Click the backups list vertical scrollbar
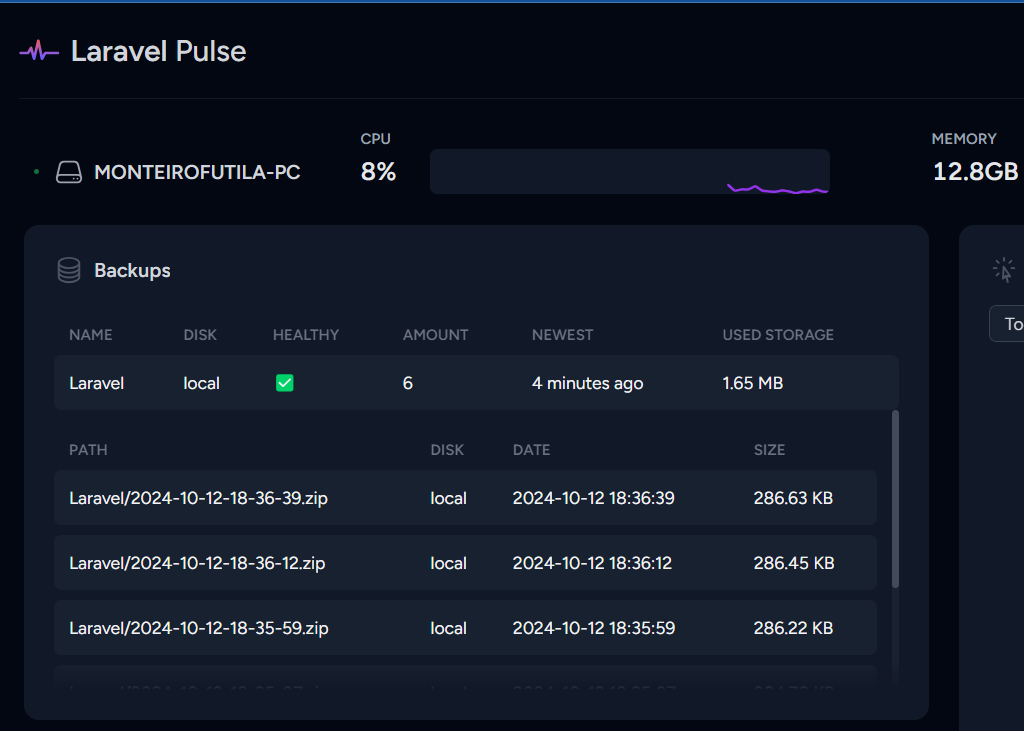 (895, 499)
